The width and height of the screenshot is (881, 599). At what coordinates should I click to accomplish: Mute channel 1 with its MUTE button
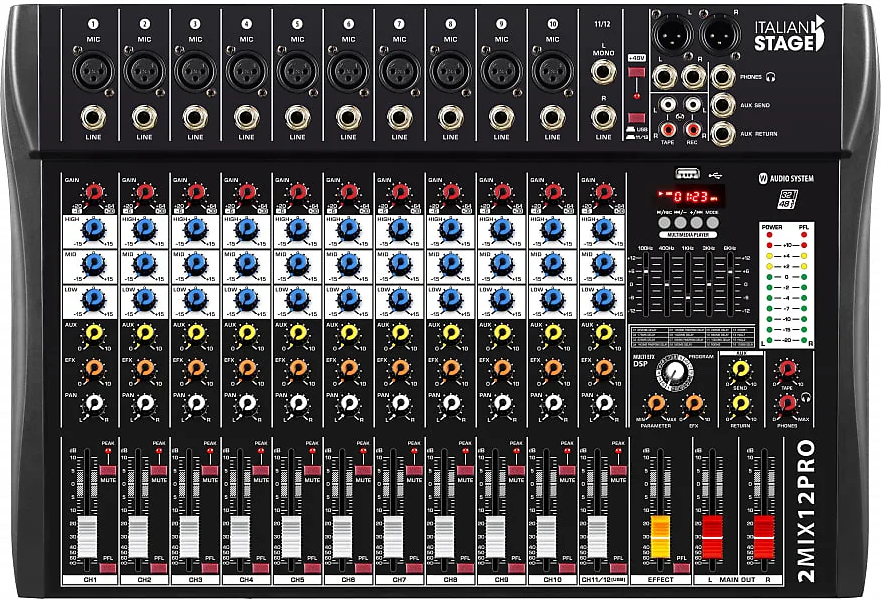click(x=108, y=471)
